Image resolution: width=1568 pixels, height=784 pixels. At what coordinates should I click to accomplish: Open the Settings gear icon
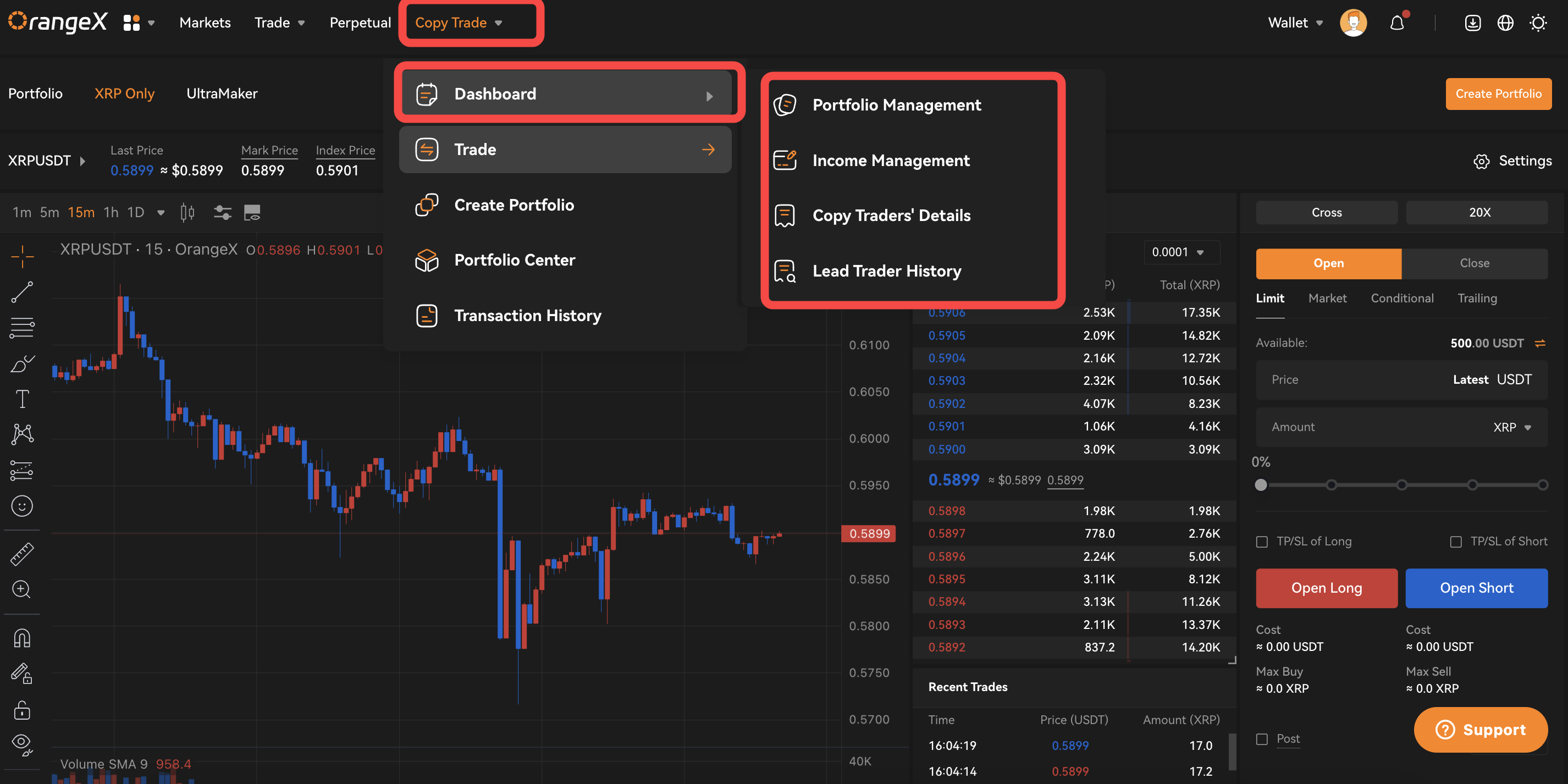click(1481, 161)
